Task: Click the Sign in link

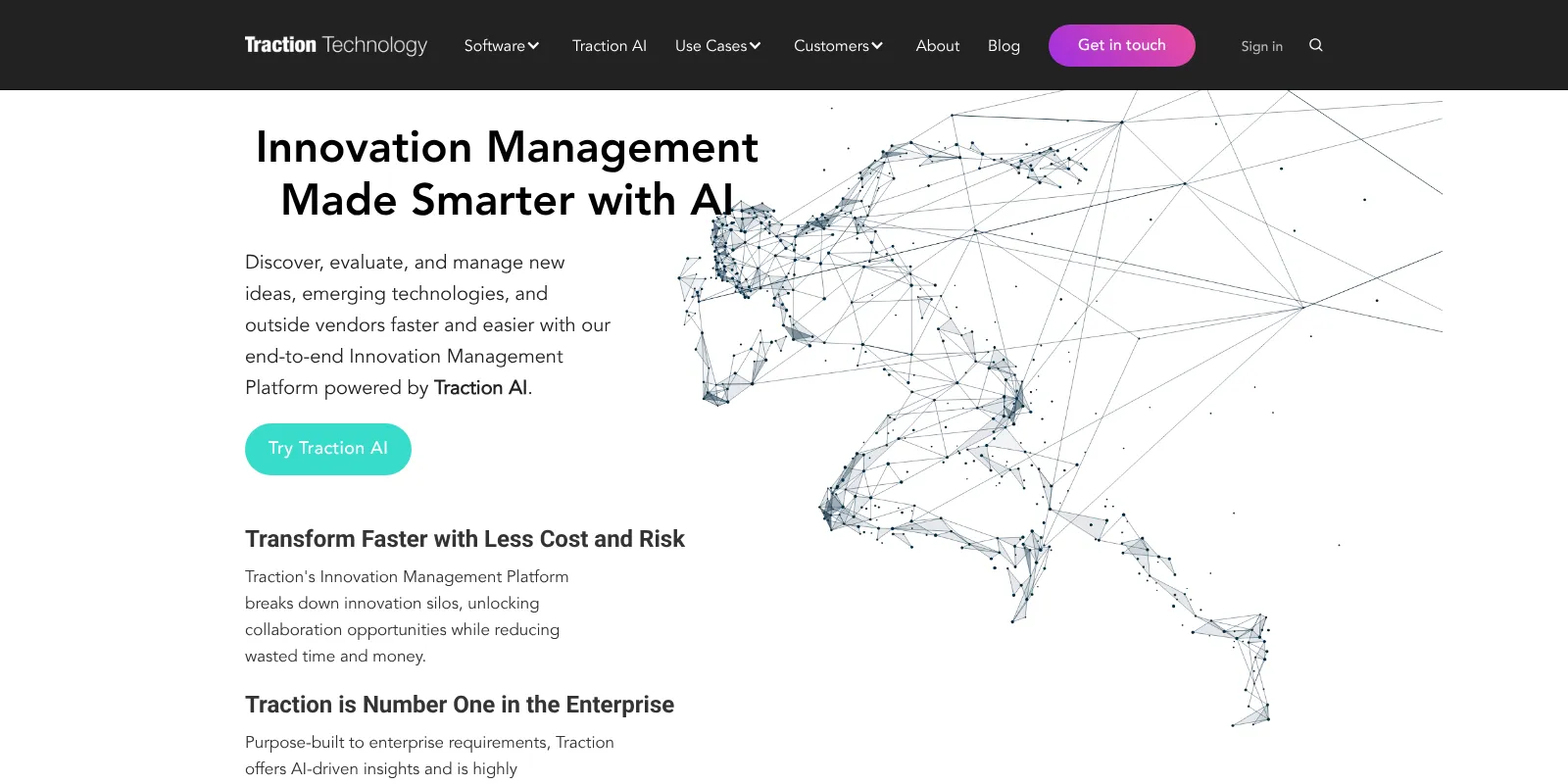Action: tap(1261, 46)
